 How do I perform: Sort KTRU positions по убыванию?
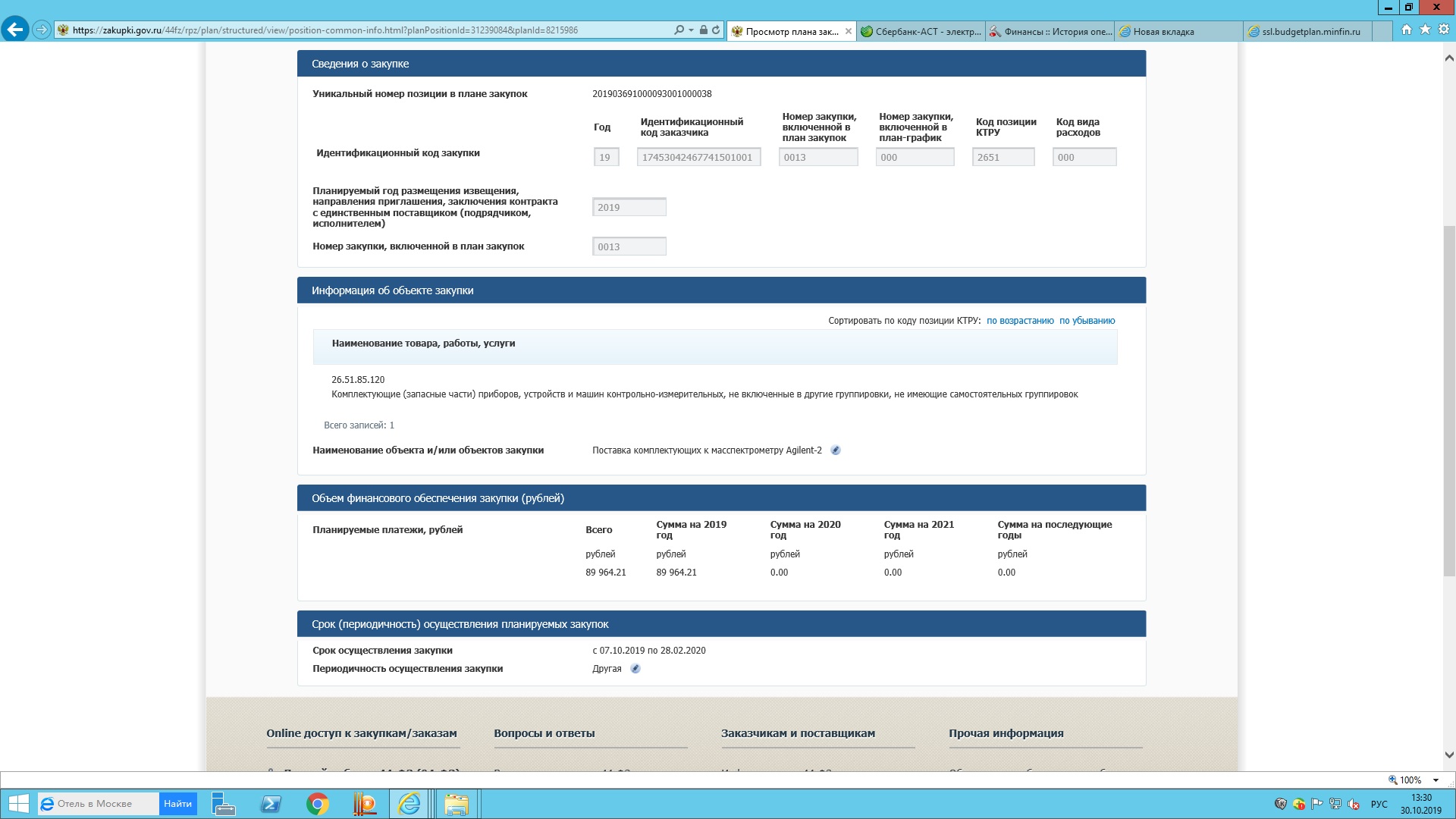tap(1087, 321)
